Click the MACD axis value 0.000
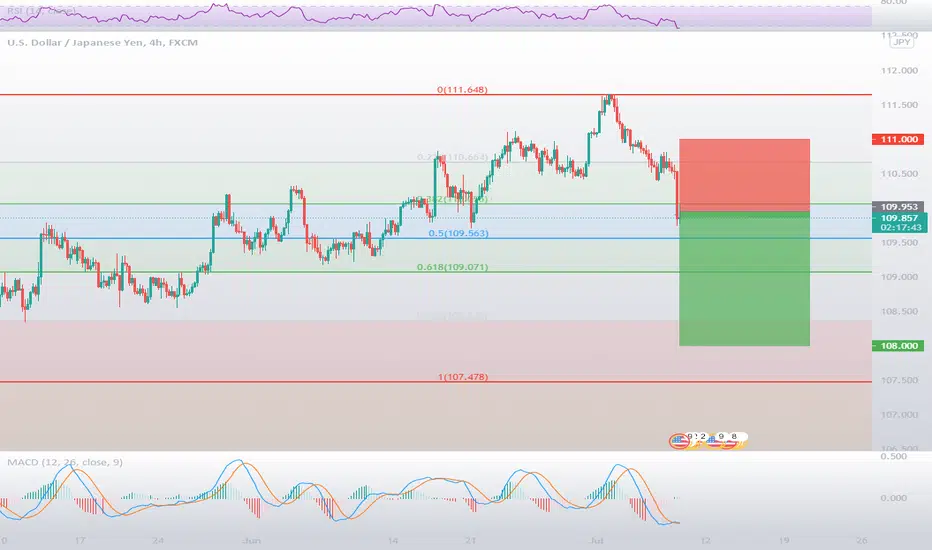Screen dimensions: 932x550 click(x=893, y=498)
